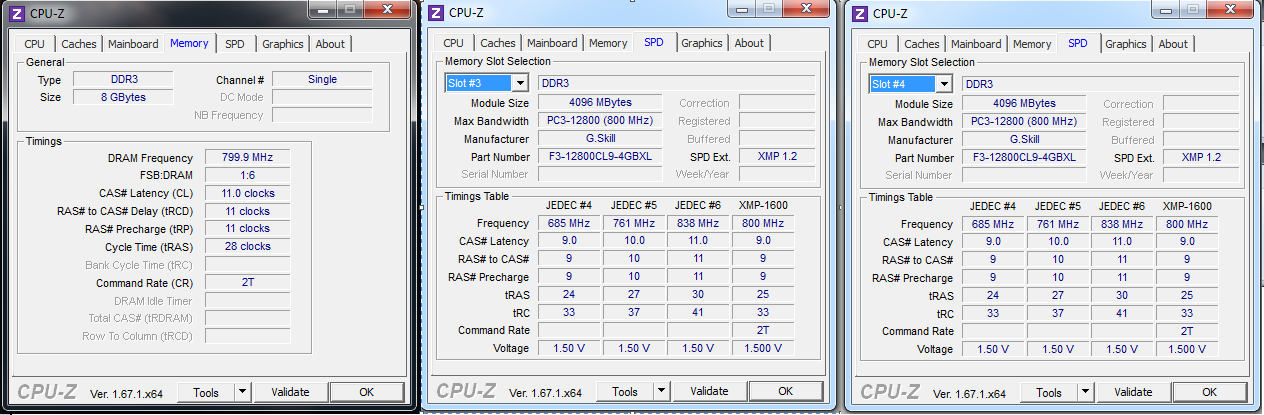1264x415 pixels.
Task: Click Cycle Time tRAS value 28 clocks
Action: pos(247,247)
